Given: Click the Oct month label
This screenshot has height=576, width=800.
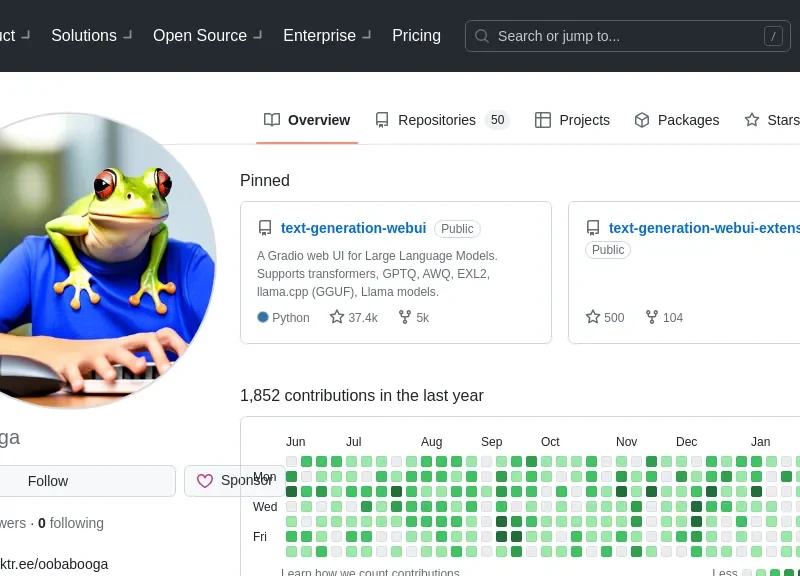Looking at the screenshot, I should 550,441.
